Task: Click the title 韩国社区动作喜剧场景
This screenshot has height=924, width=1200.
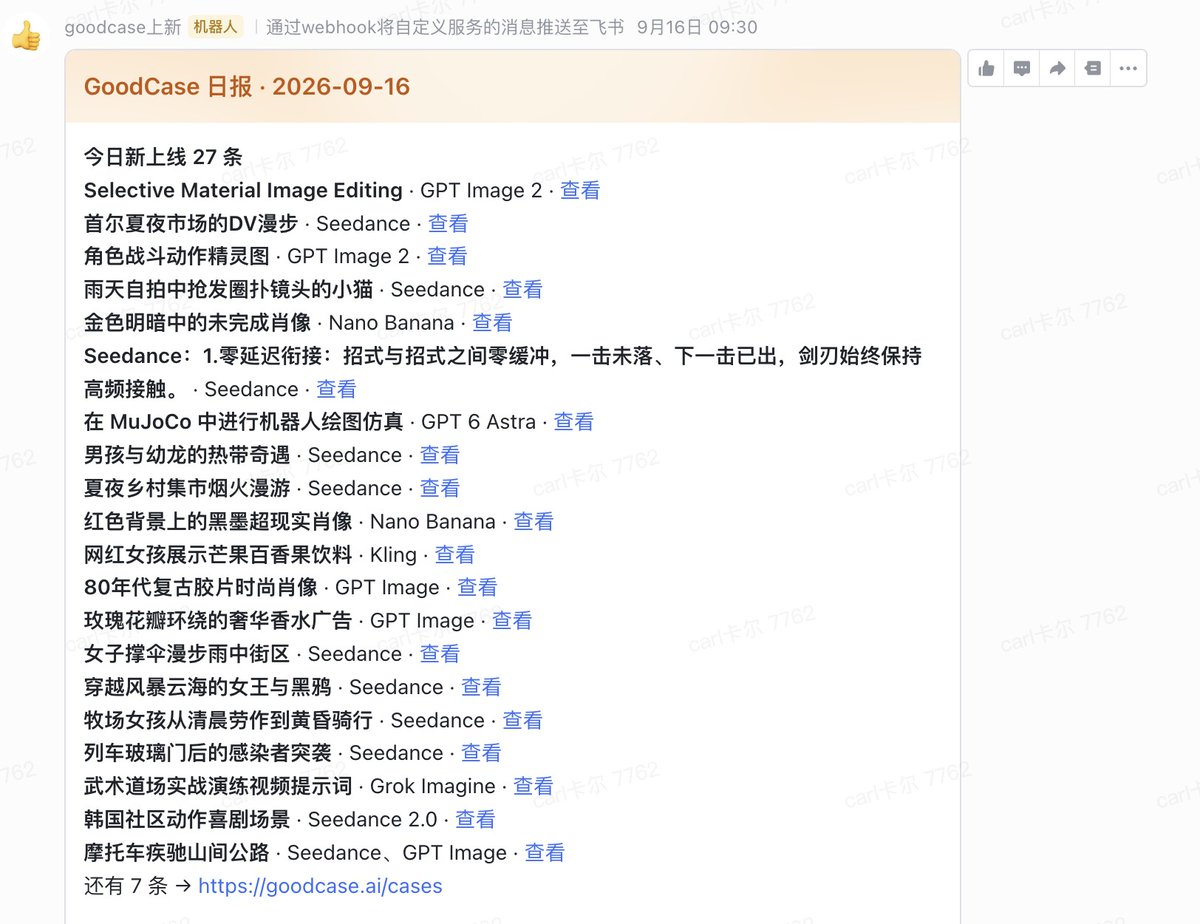Action: click(187, 819)
